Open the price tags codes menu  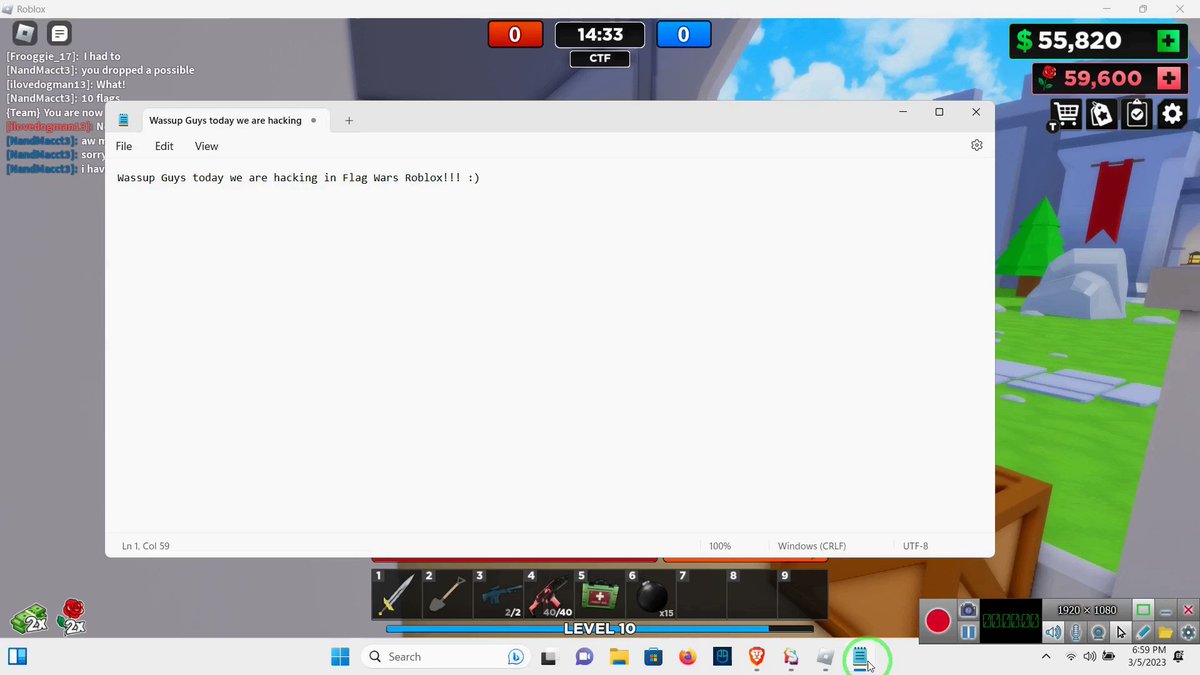point(1102,114)
